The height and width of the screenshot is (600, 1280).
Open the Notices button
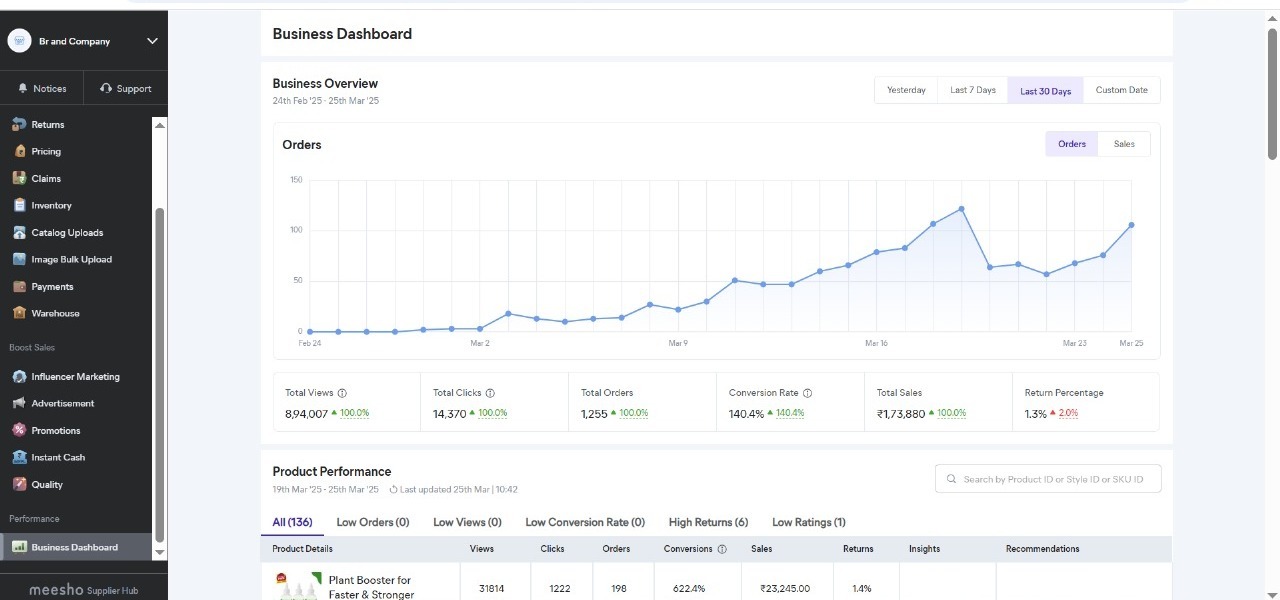(x=42, y=88)
